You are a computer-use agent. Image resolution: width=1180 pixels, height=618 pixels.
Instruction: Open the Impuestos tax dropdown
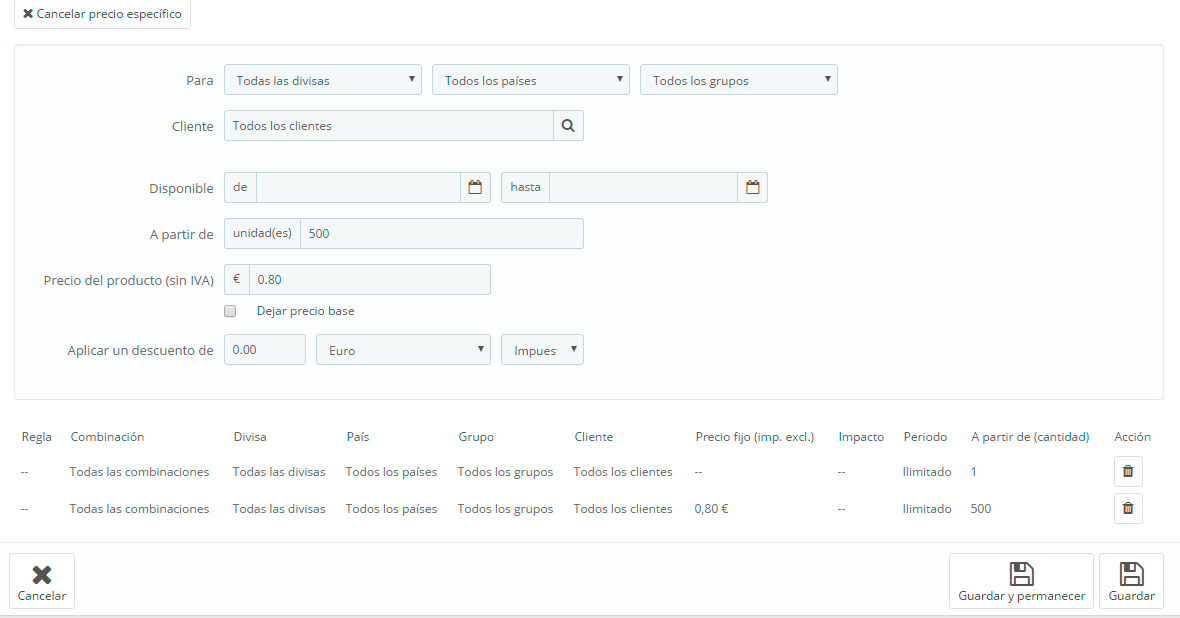[x=542, y=350]
